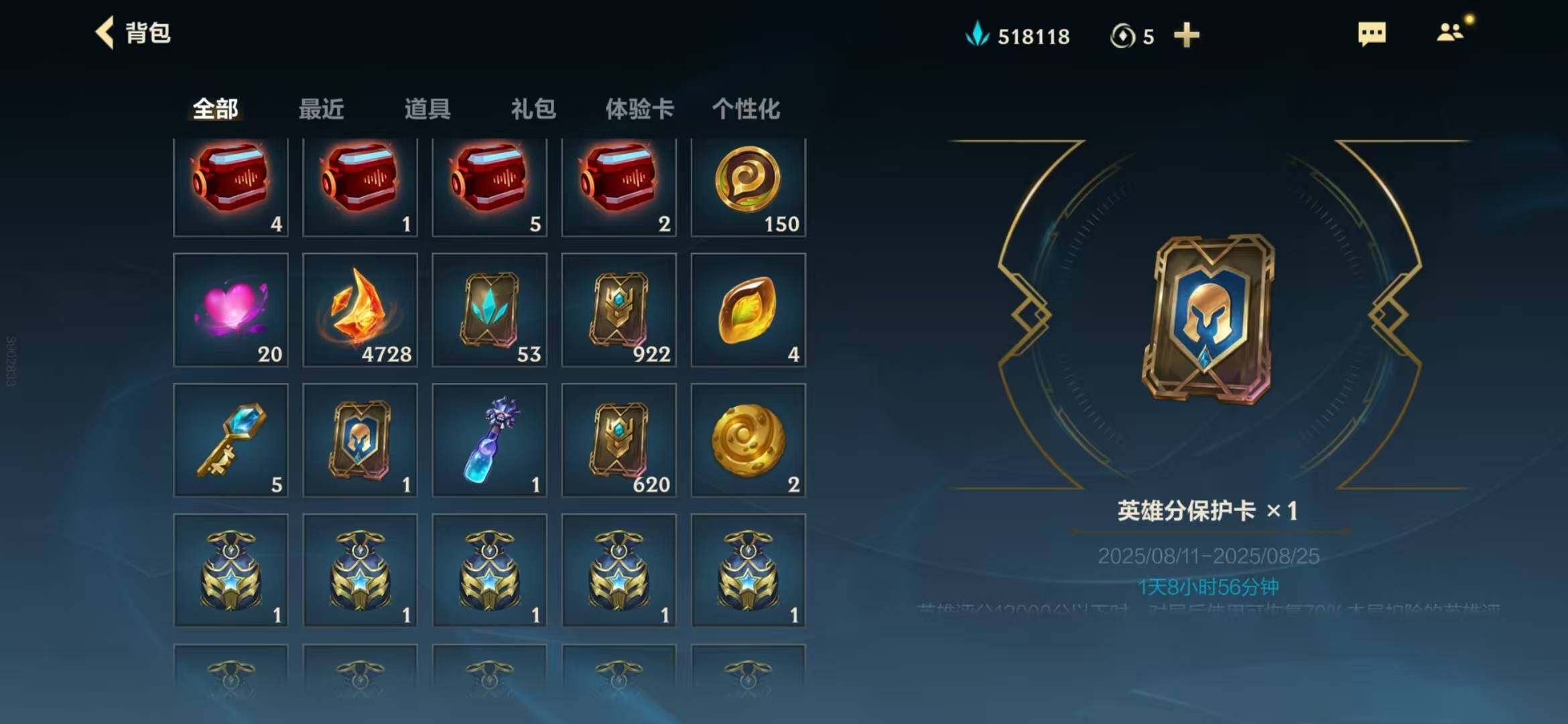Screen dimensions: 1568x724
Task: Select the purple potion bottle item
Action: tap(489, 440)
